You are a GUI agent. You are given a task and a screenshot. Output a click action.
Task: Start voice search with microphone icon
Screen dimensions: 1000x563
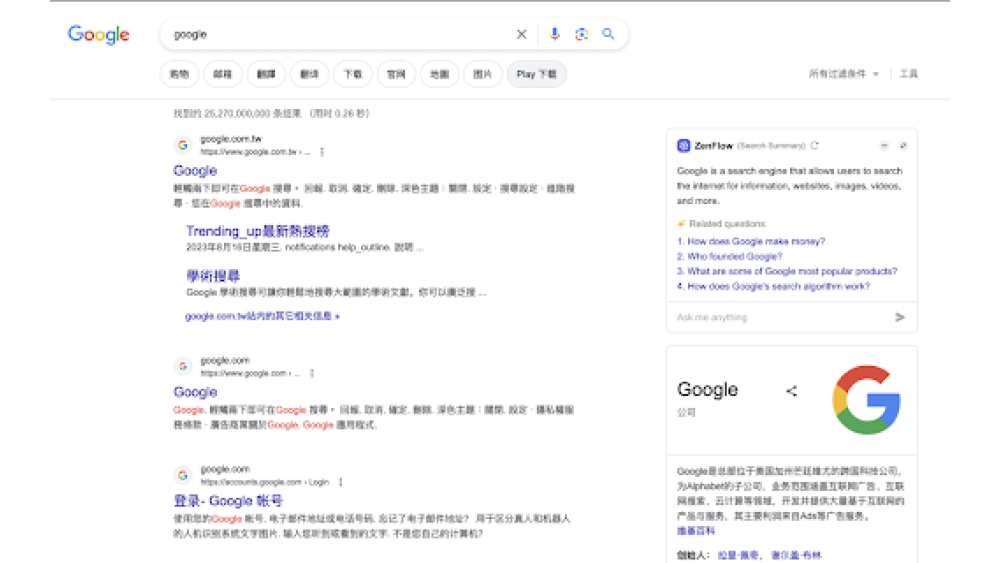(555, 34)
